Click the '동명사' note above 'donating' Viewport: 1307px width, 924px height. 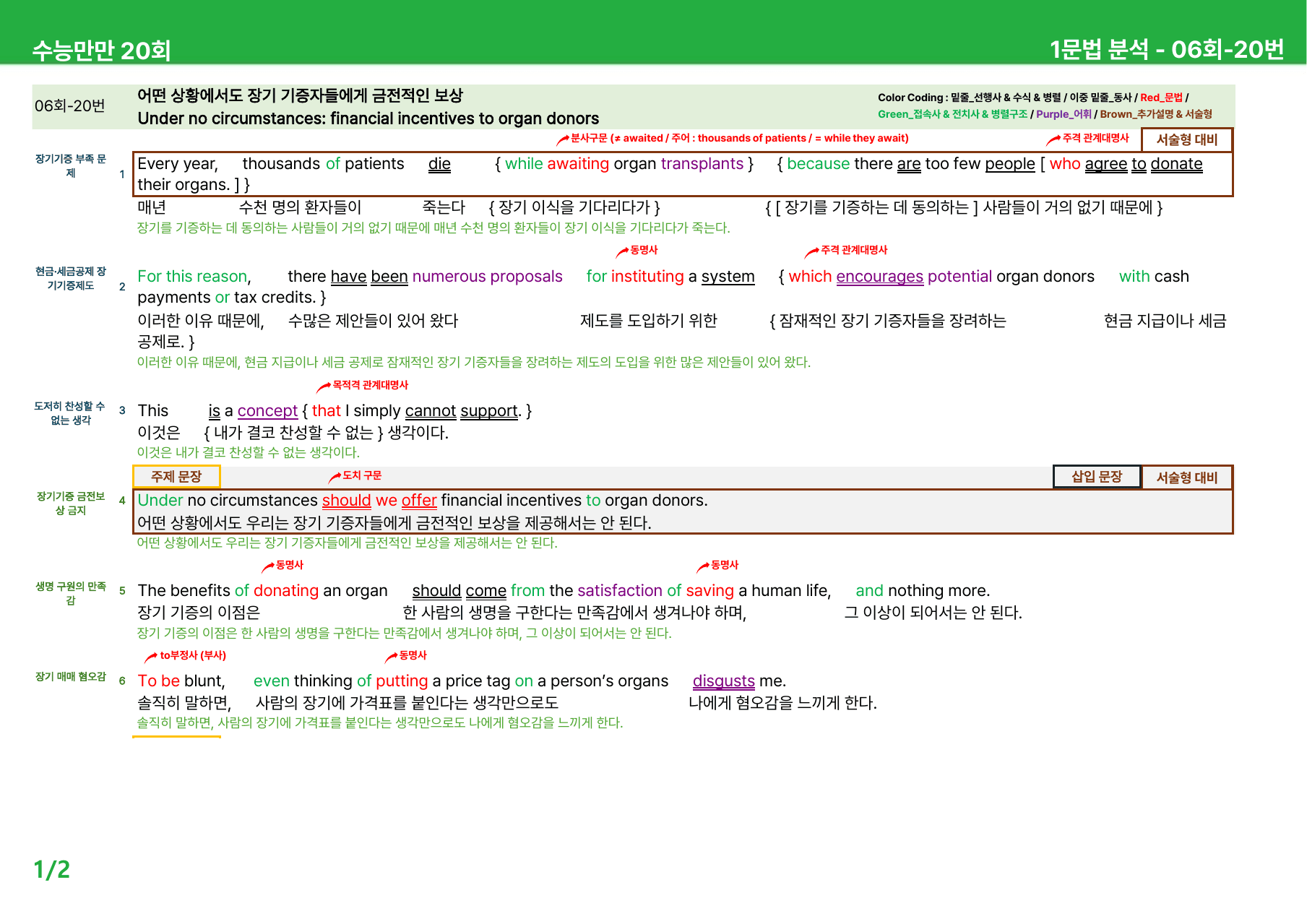point(283,565)
